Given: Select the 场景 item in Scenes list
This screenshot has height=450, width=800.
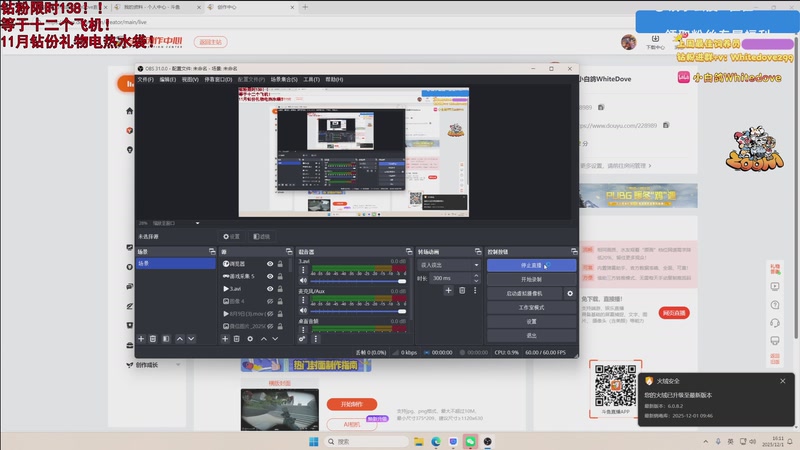Looking at the screenshot, I should [x=176, y=263].
